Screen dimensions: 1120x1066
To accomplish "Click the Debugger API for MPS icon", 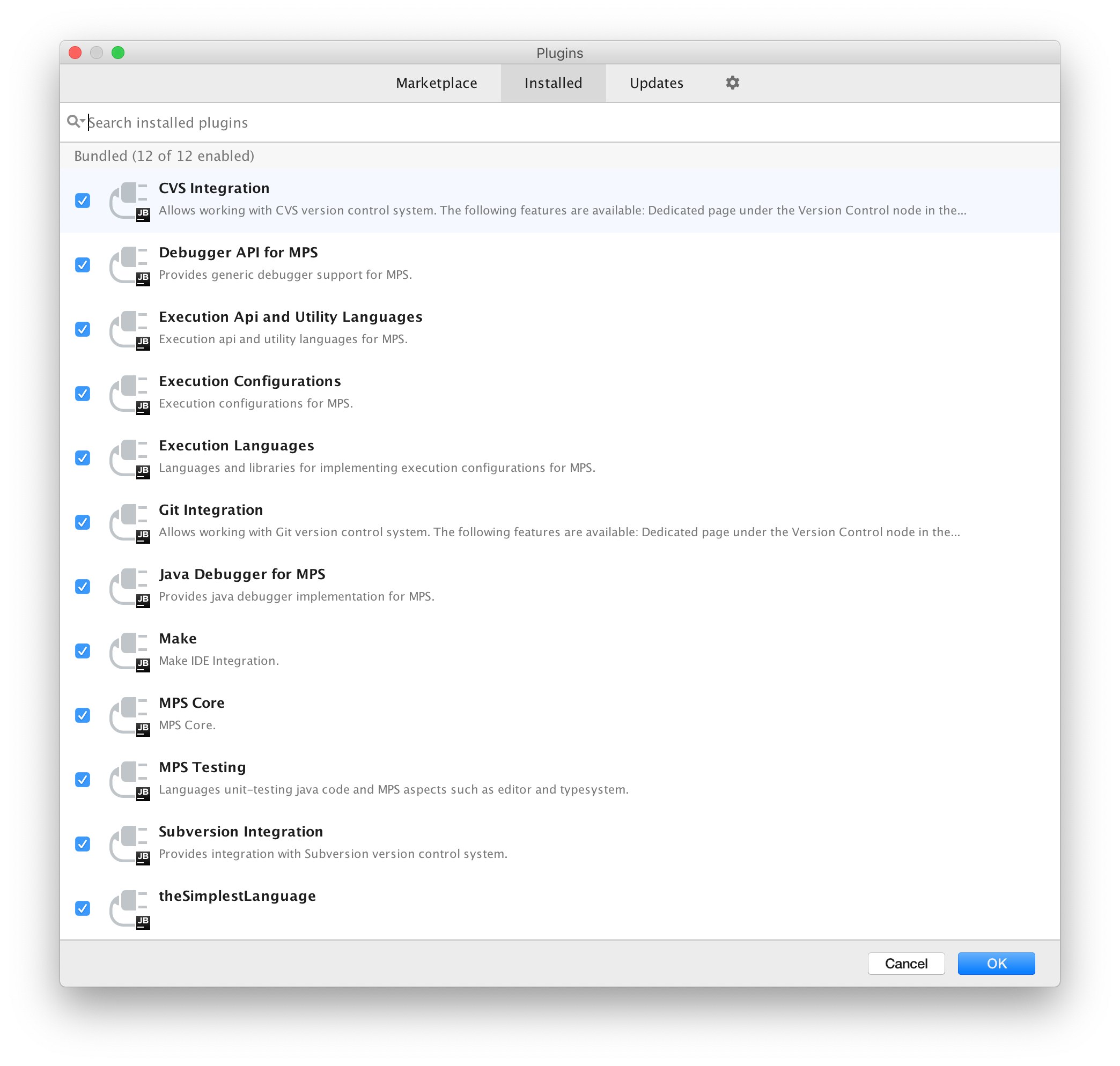I will [x=130, y=264].
